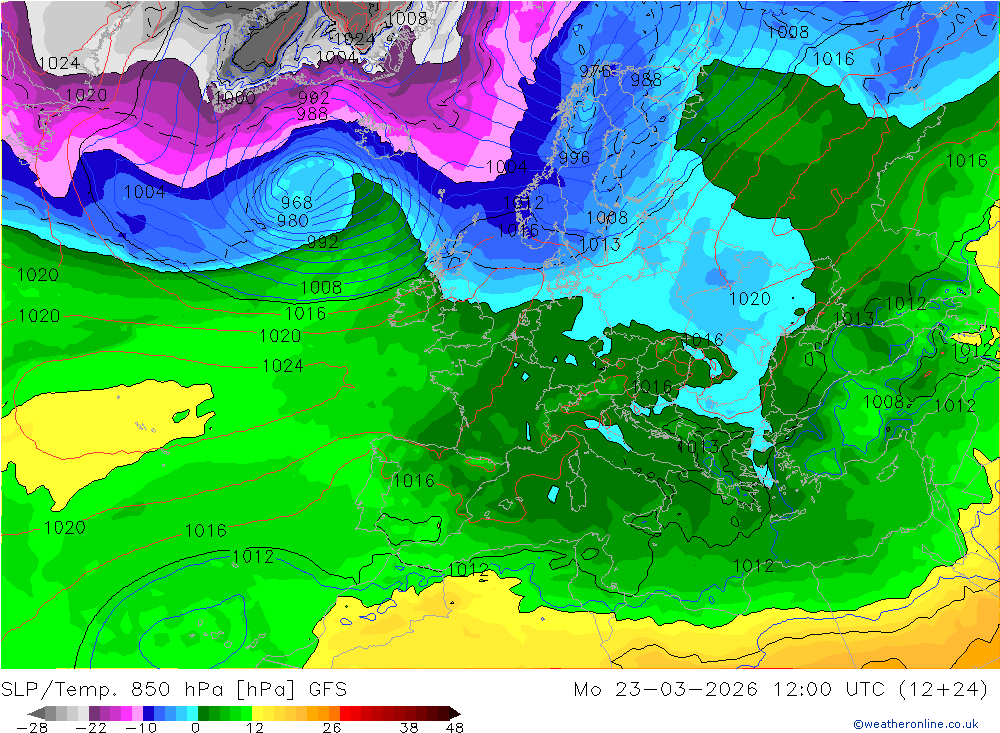Click the -22 legend scale value
This screenshot has width=1000, height=733.
click(91, 728)
